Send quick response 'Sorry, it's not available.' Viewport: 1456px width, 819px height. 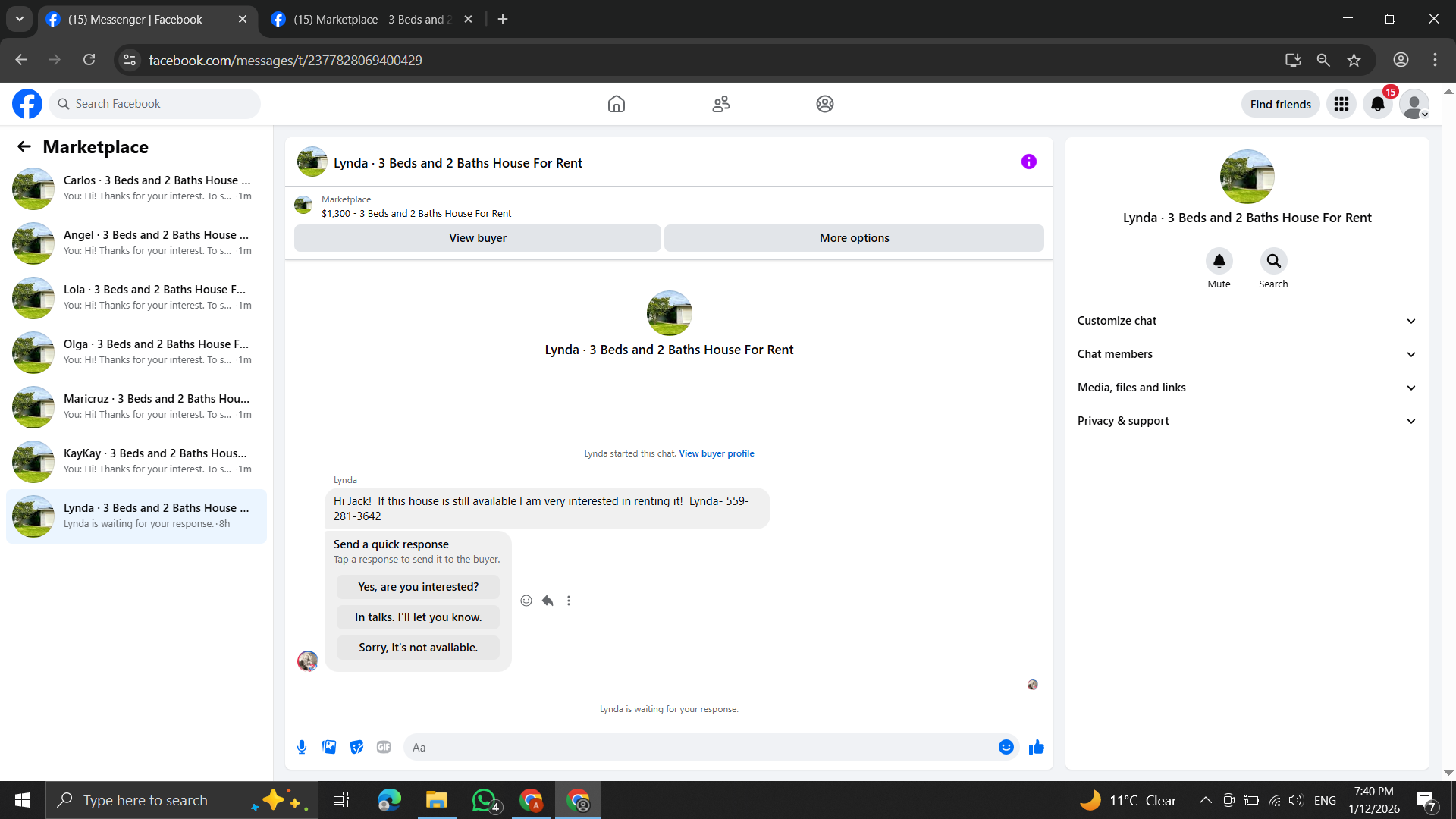coord(418,648)
